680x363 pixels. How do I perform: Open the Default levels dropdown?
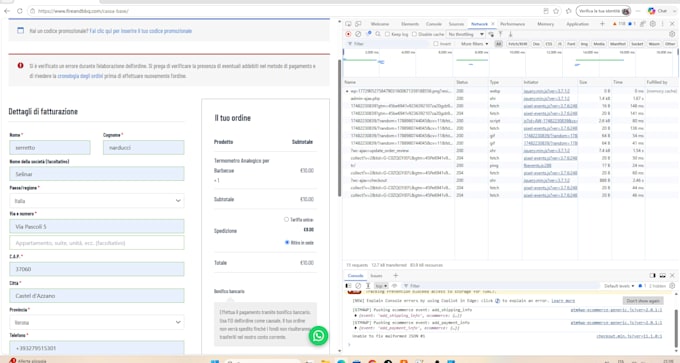tap(619, 286)
